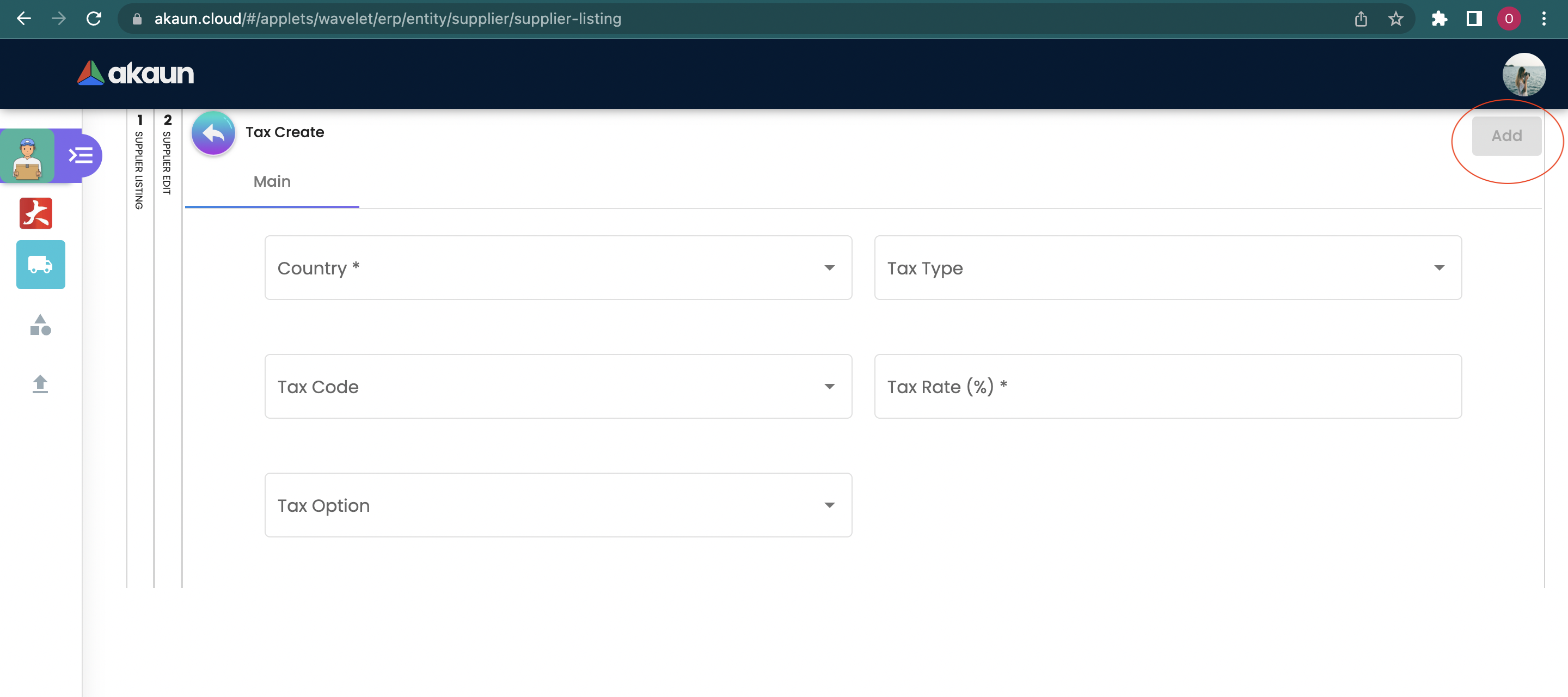Image resolution: width=1568 pixels, height=697 pixels.
Task: Click the akaun logo
Action: point(136,73)
